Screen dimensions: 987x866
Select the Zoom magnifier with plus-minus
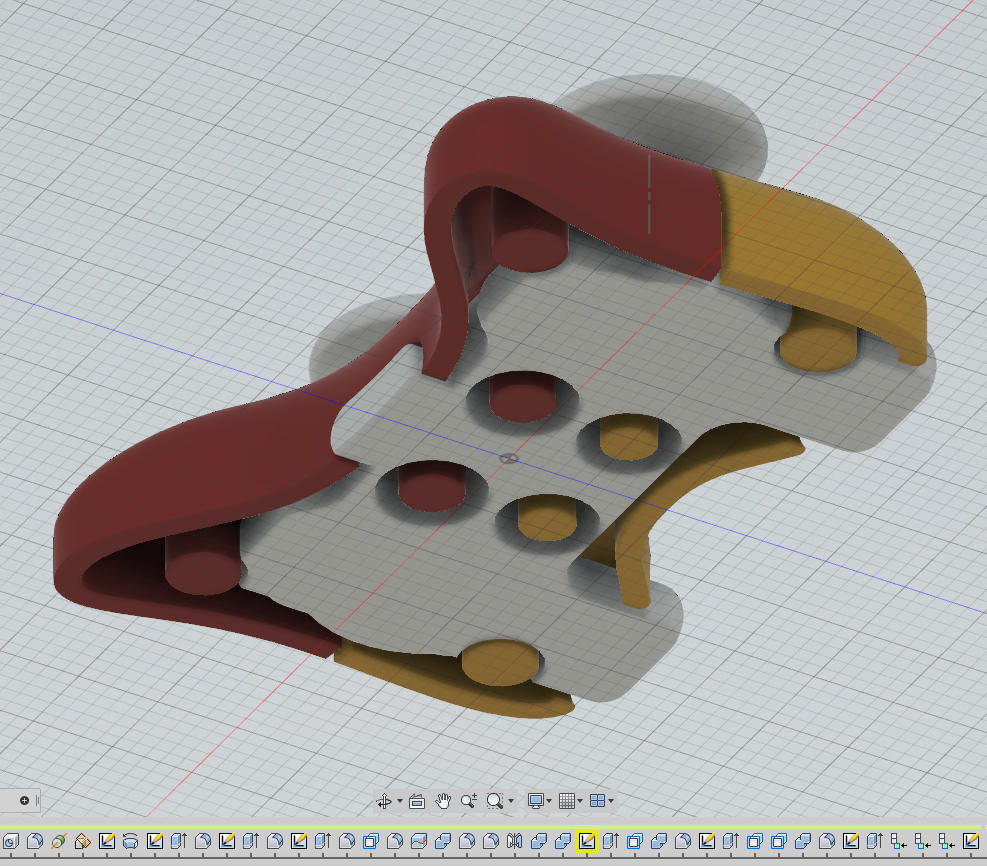pos(468,801)
